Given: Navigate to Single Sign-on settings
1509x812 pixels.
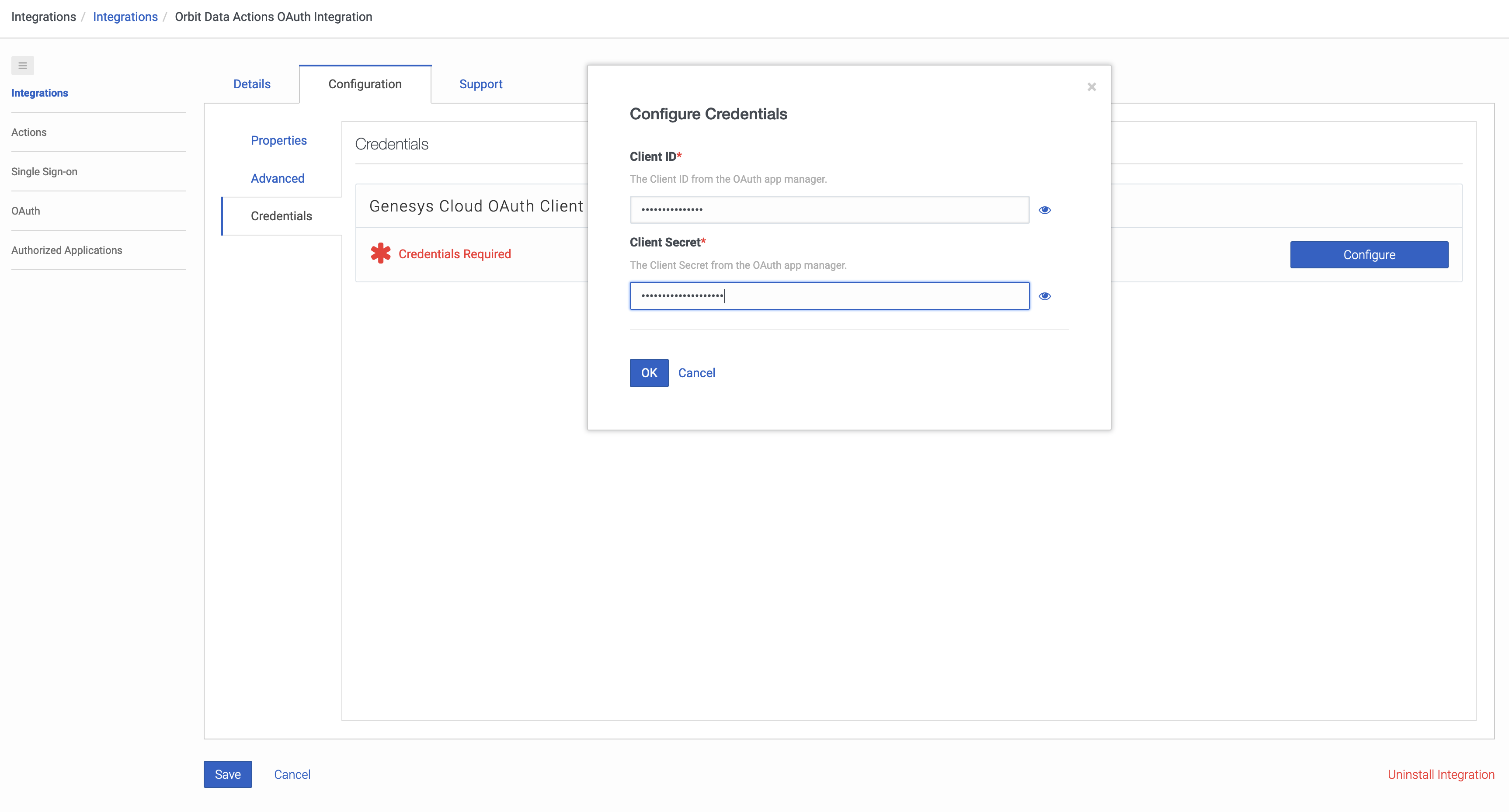Looking at the screenshot, I should point(44,171).
